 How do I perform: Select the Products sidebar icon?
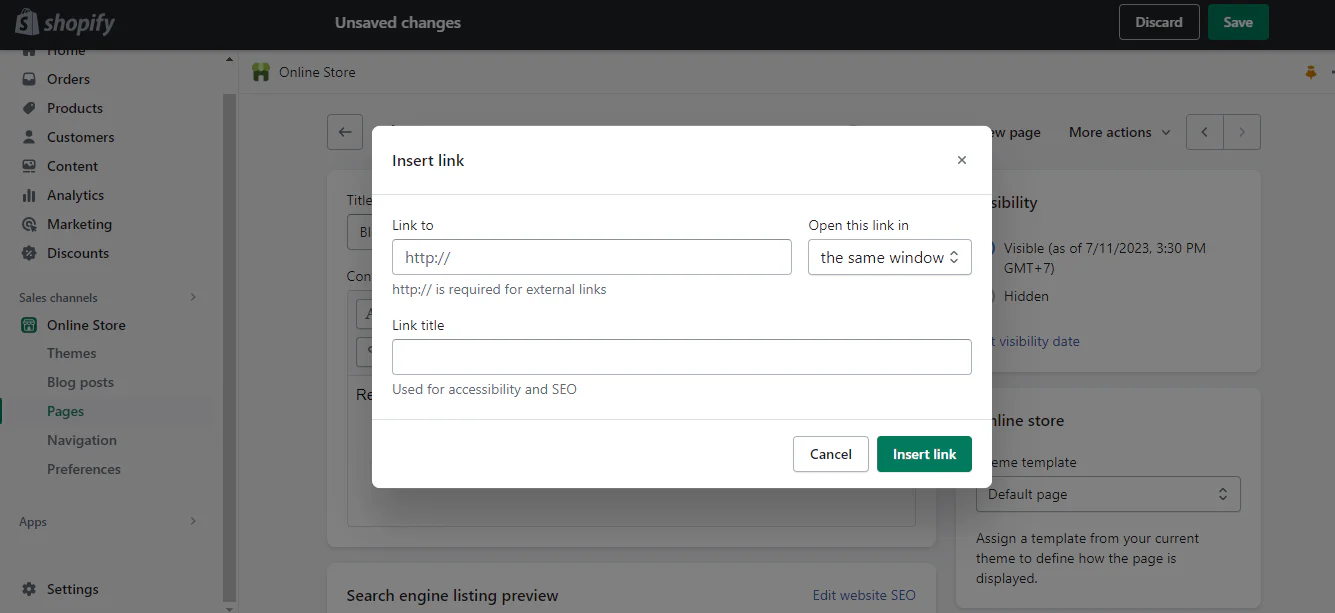pyautogui.click(x=29, y=107)
